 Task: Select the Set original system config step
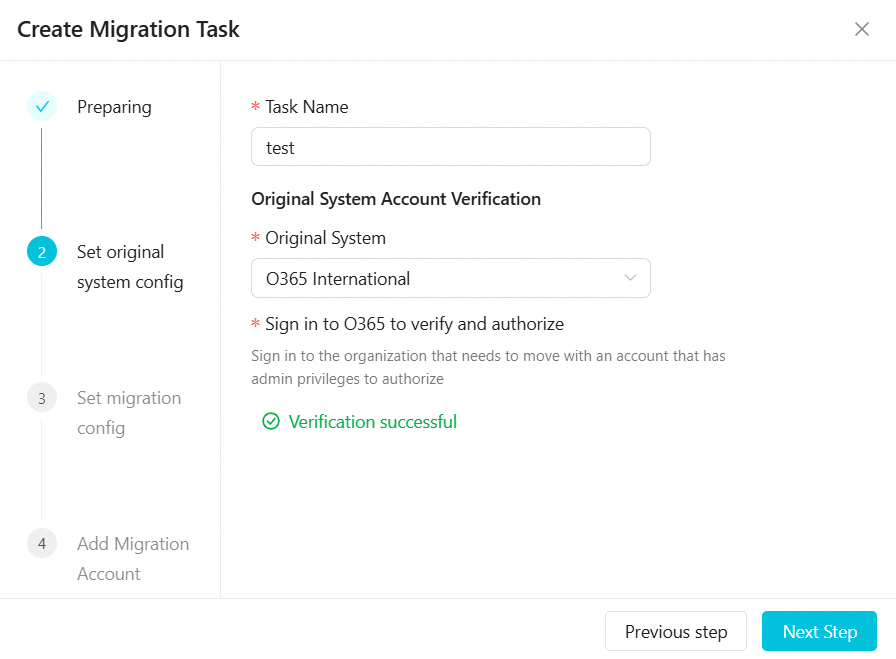(130, 267)
